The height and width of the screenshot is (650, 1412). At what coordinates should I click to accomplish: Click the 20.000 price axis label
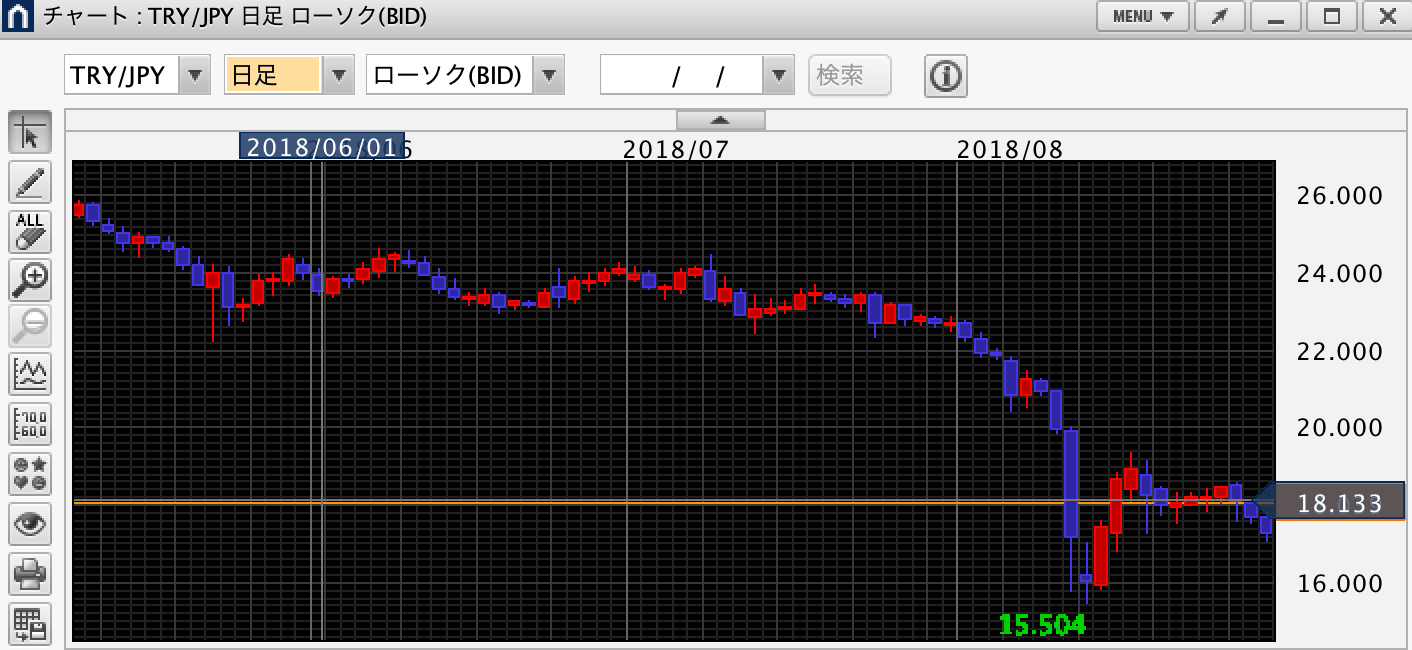click(1339, 429)
